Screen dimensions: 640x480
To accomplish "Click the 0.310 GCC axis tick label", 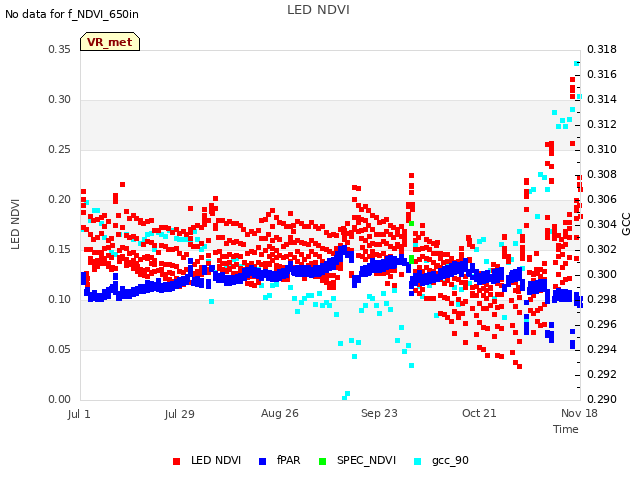I will pos(602,149).
